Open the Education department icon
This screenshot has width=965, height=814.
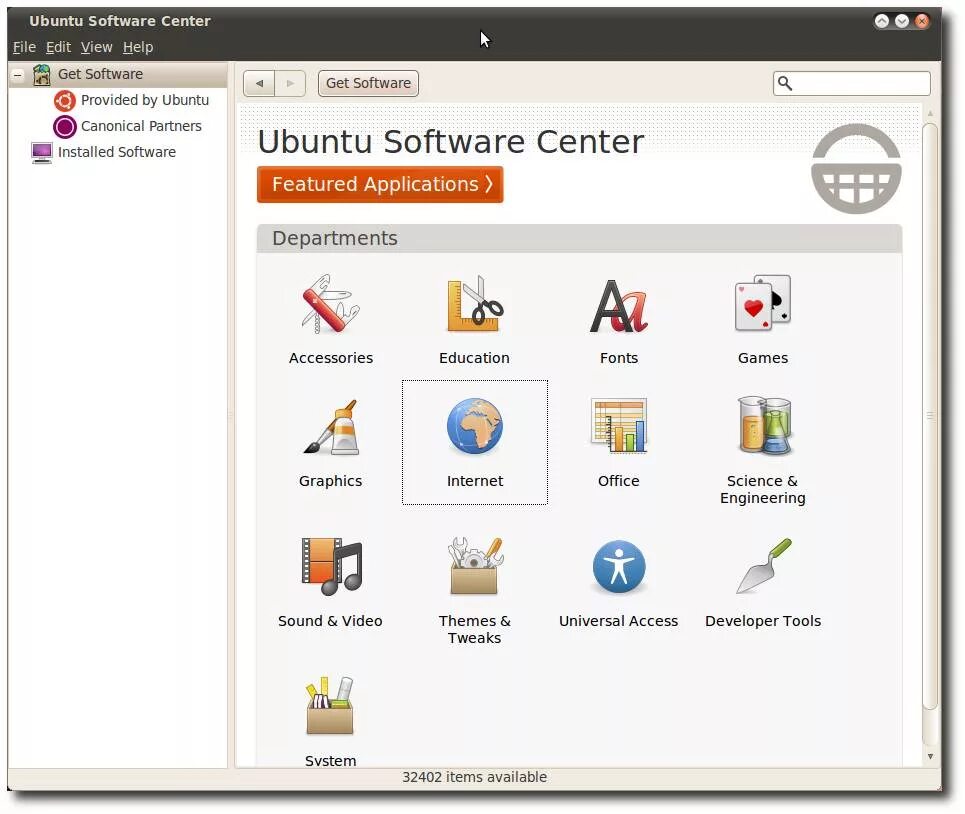[x=474, y=304]
